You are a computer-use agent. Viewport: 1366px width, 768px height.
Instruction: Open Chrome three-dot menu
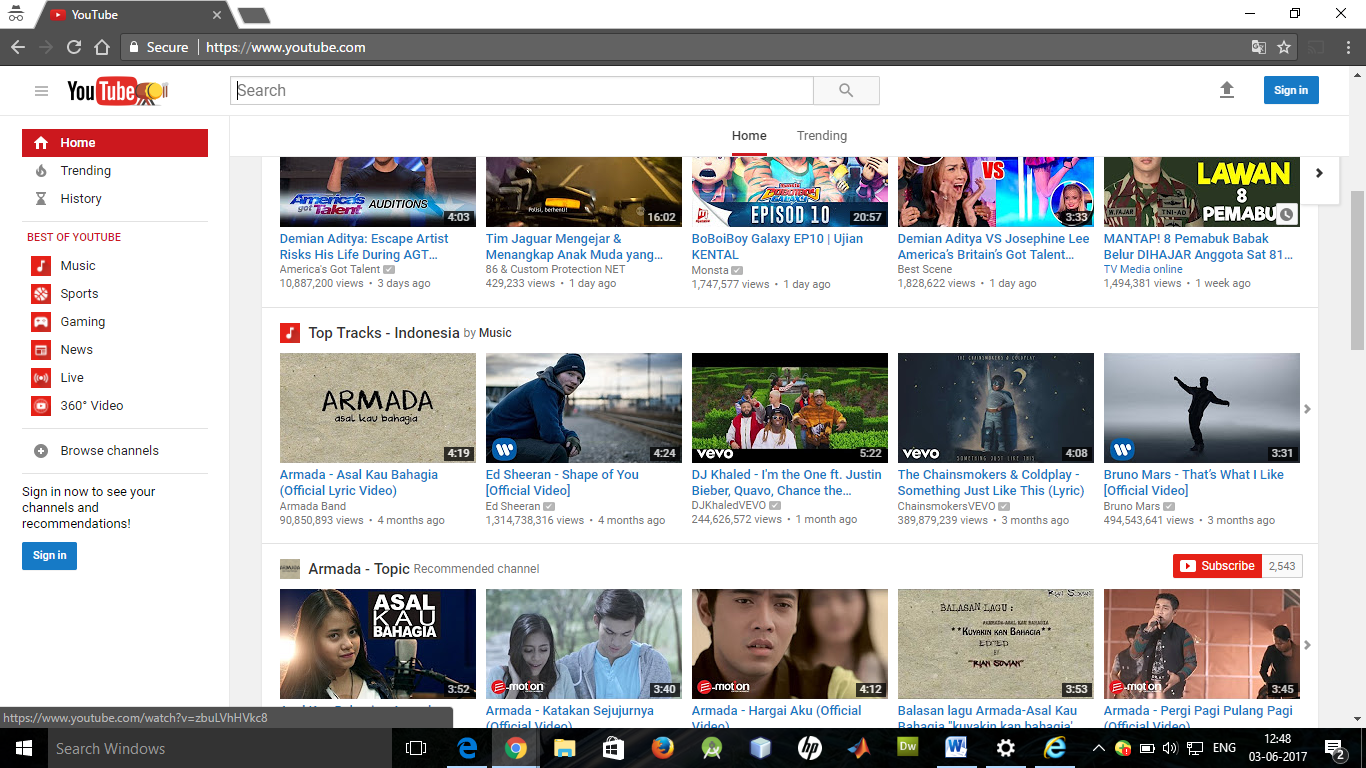coord(1349,47)
